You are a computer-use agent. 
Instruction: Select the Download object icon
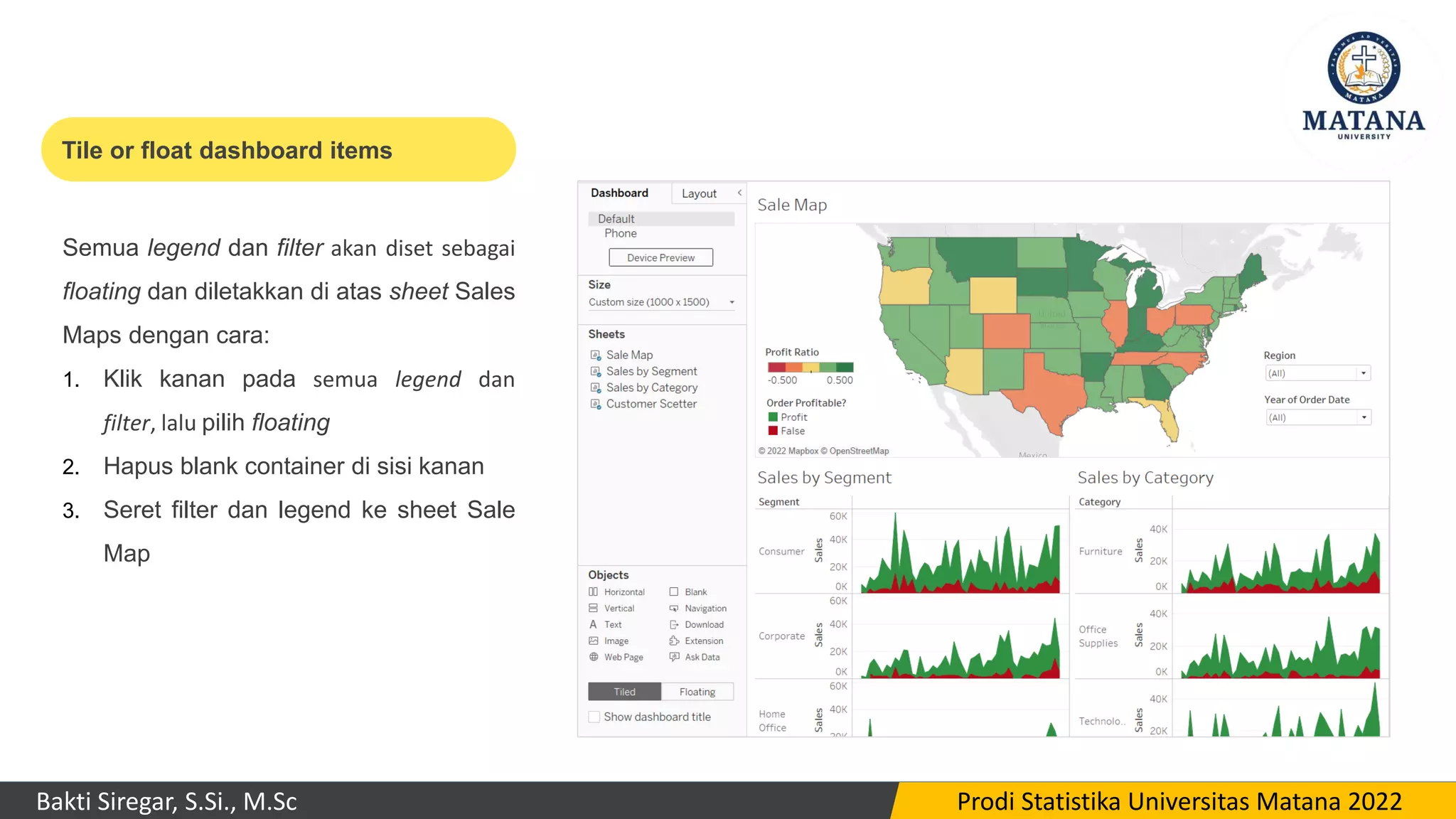[674, 624]
